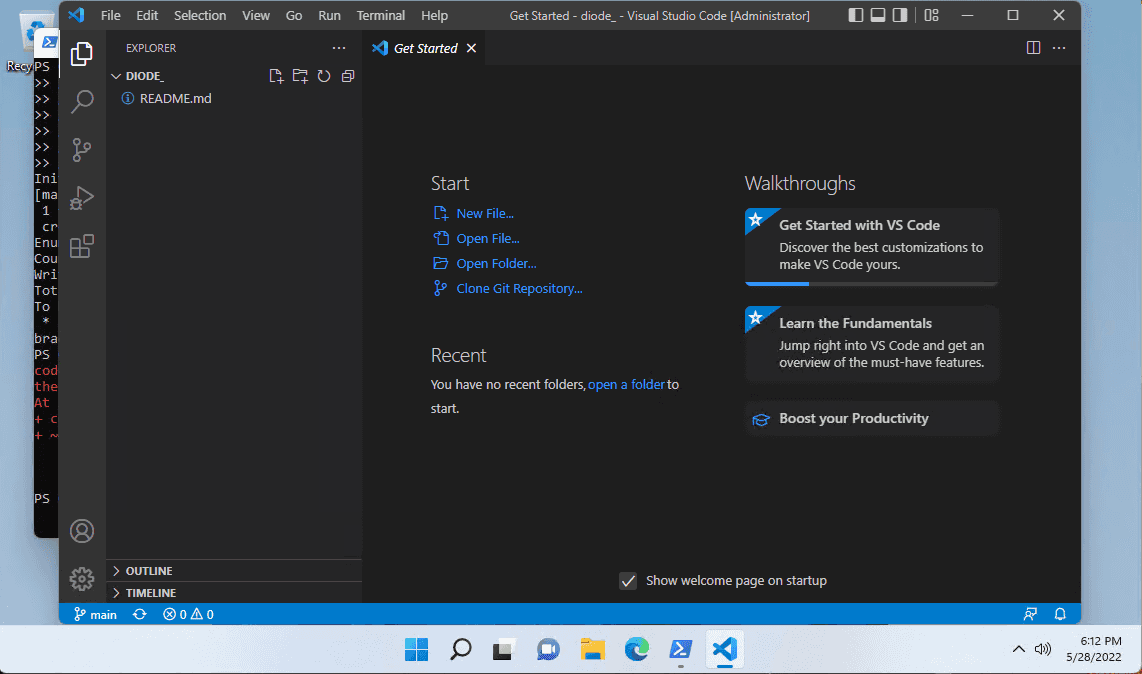
Task: Open the feedback icon in status bar
Action: coord(1030,614)
